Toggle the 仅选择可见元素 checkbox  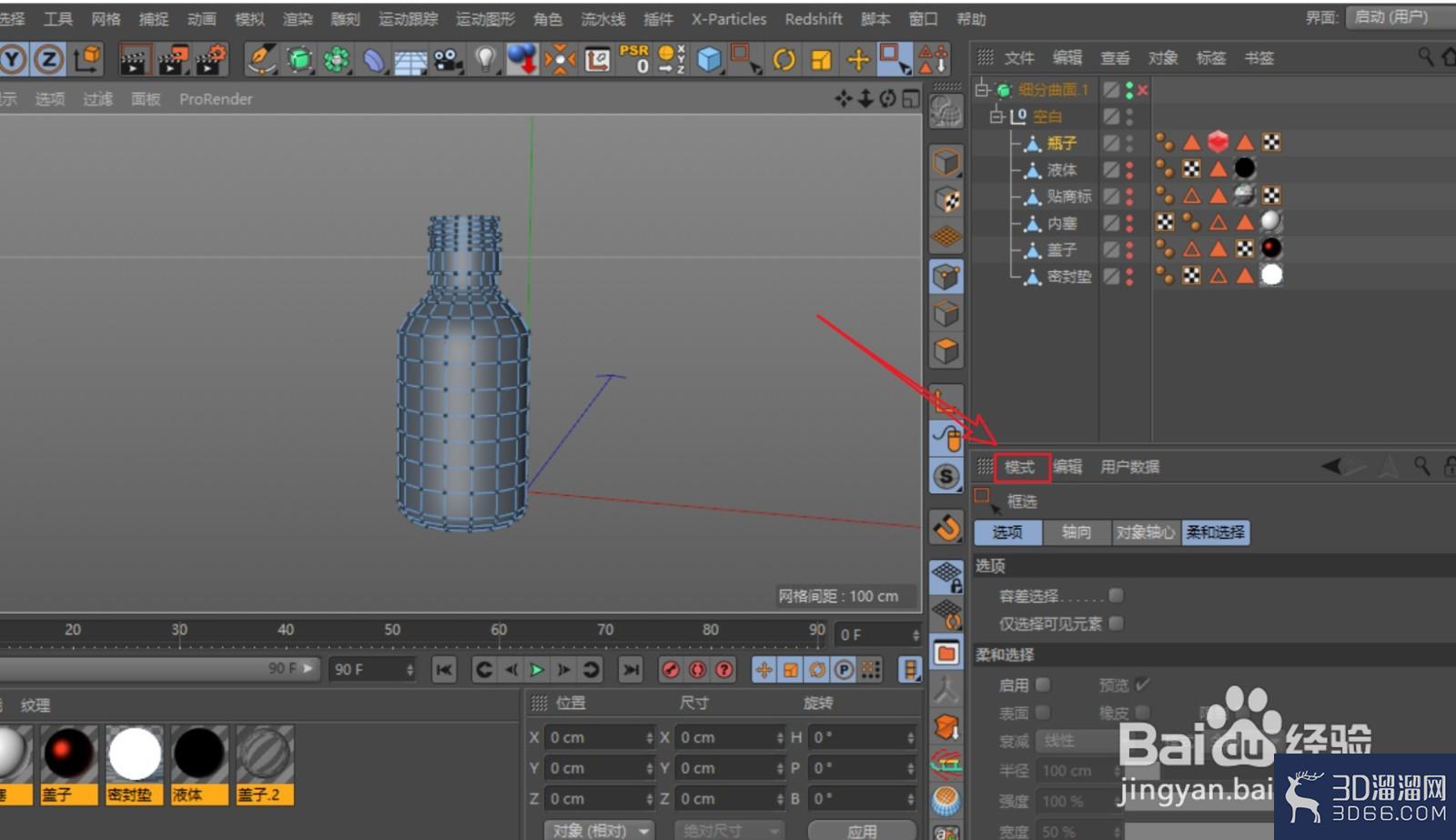pos(1116,622)
